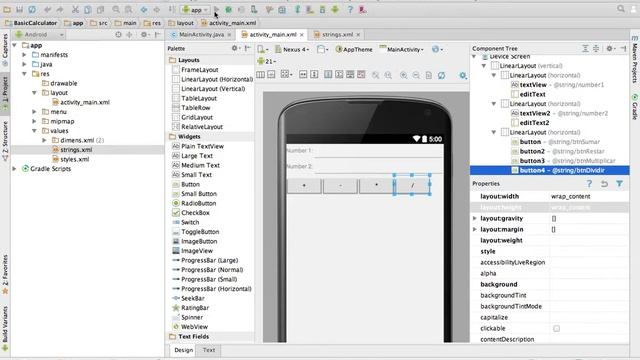Image resolution: width=640 pixels, height=360 pixels.
Task: Click Expand All in the Component Tree header
Action: pyautogui.click(x=585, y=48)
